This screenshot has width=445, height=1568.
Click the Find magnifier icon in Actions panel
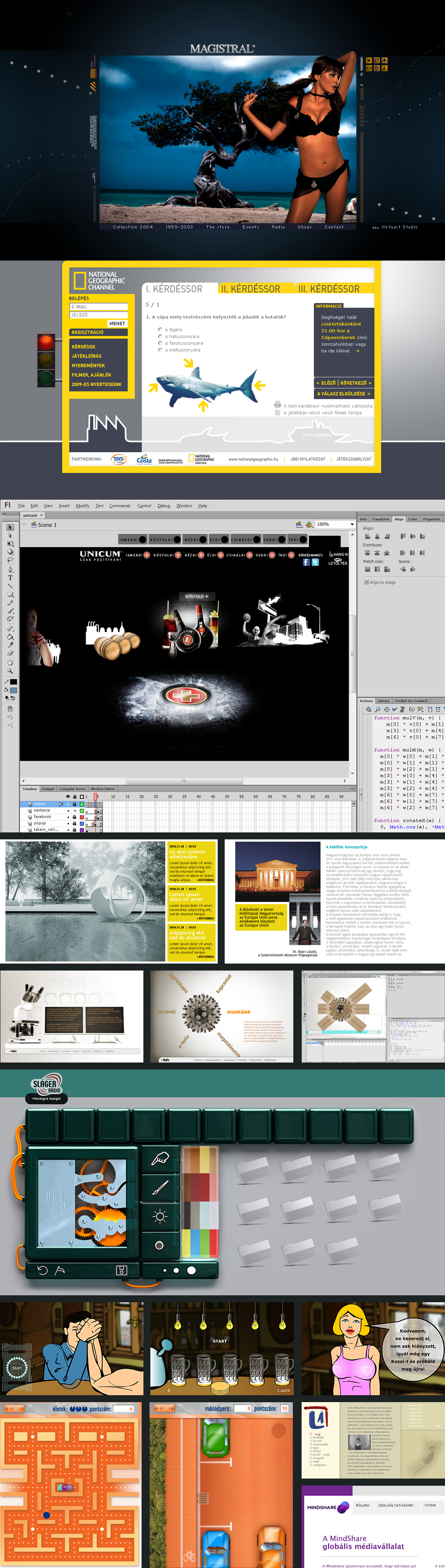378,709
